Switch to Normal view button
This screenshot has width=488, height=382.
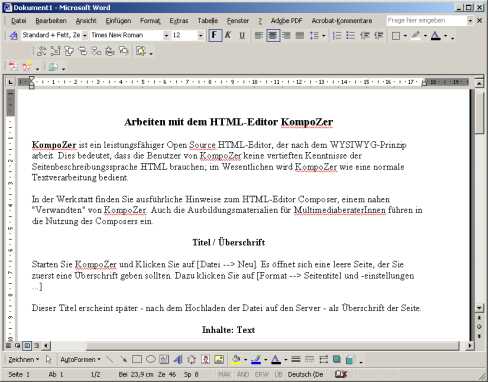9,345
